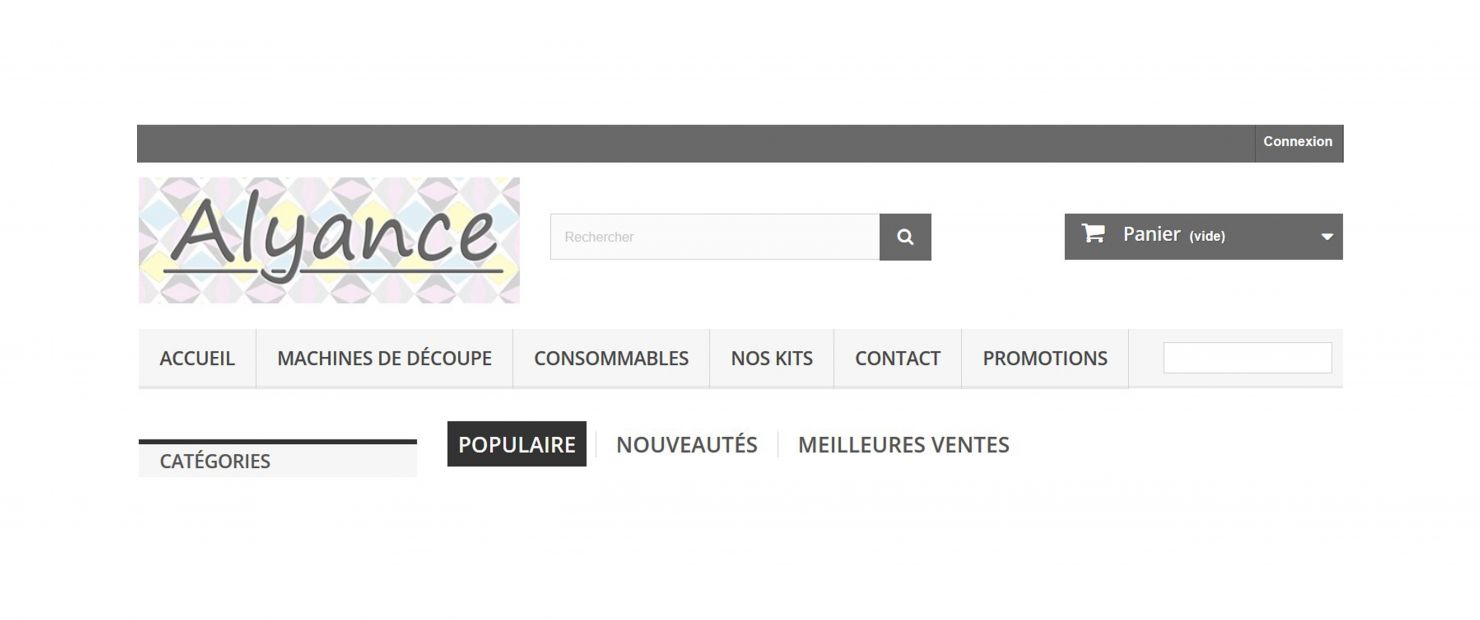Focus the Rechercher search field
Screen dimensions: 1480x620
[715, 237]
